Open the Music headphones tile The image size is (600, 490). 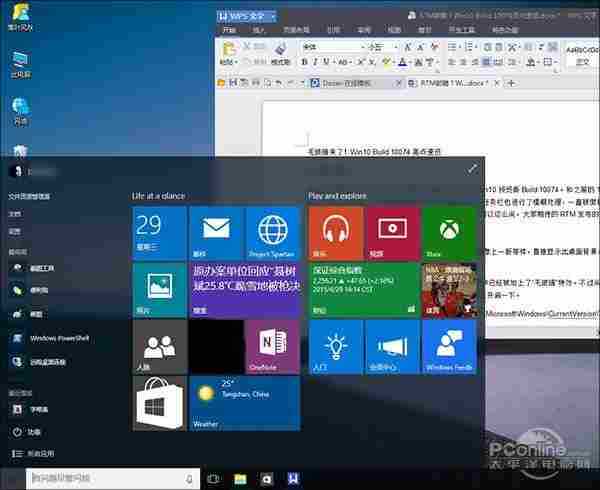click(x=335, y=234)
